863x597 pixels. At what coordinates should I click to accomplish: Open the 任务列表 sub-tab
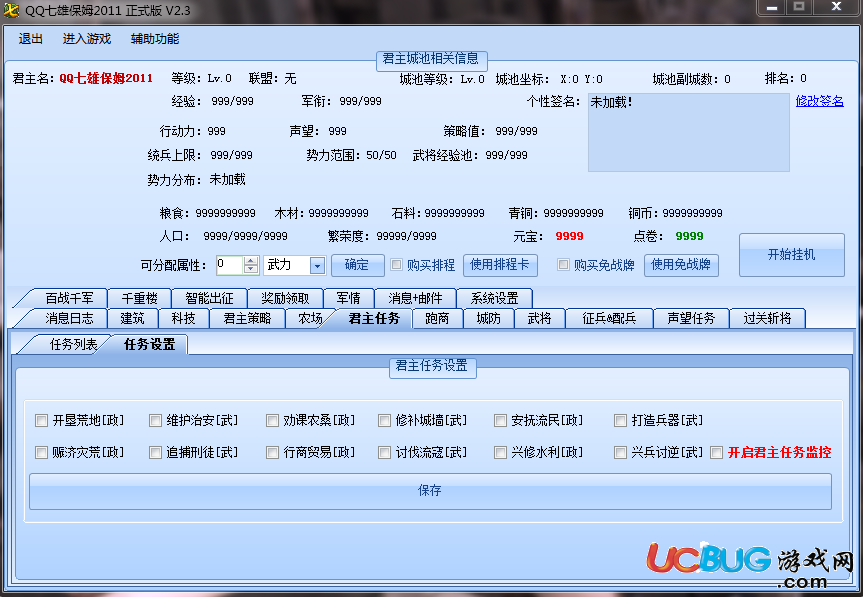(x=72, y=344)
